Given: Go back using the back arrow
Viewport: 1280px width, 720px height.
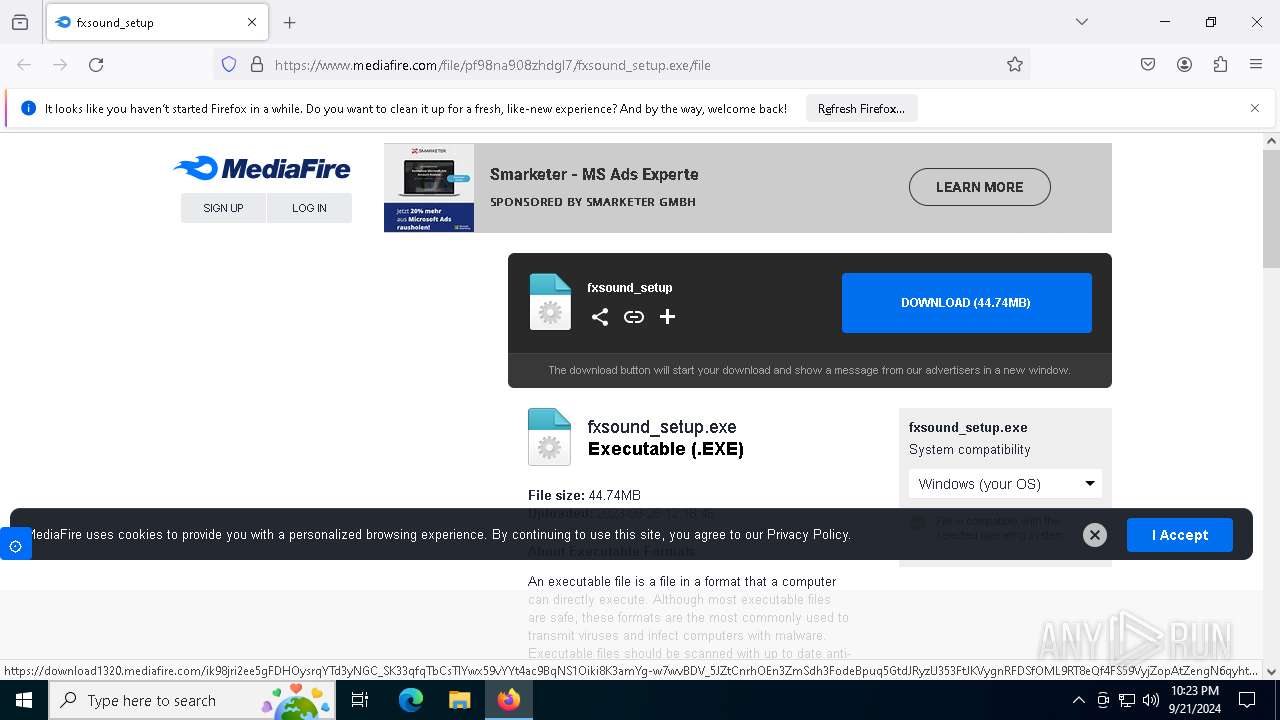Looking at the screenshot, I should (x=24, y=65).
